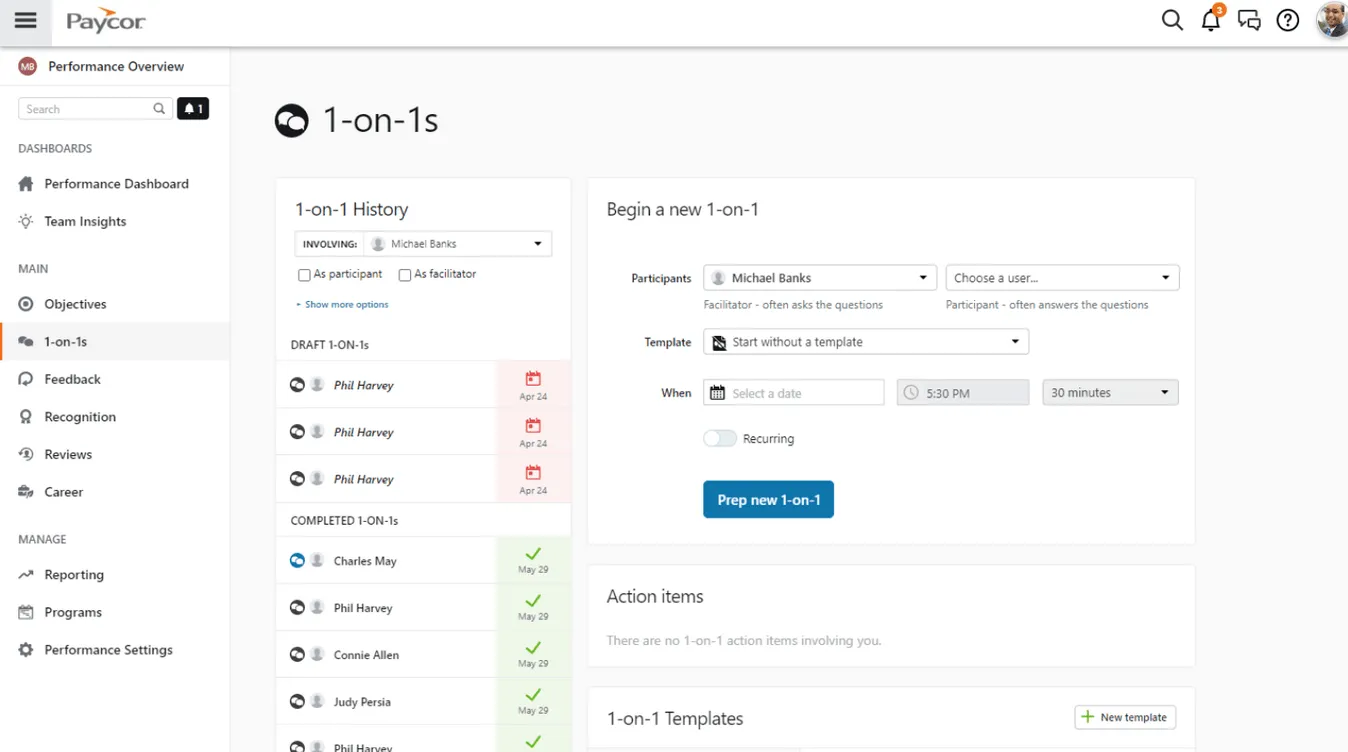Open Recognition section
Image resolution: width=1348 pixels, height=752 pixels.
[80, 417]
